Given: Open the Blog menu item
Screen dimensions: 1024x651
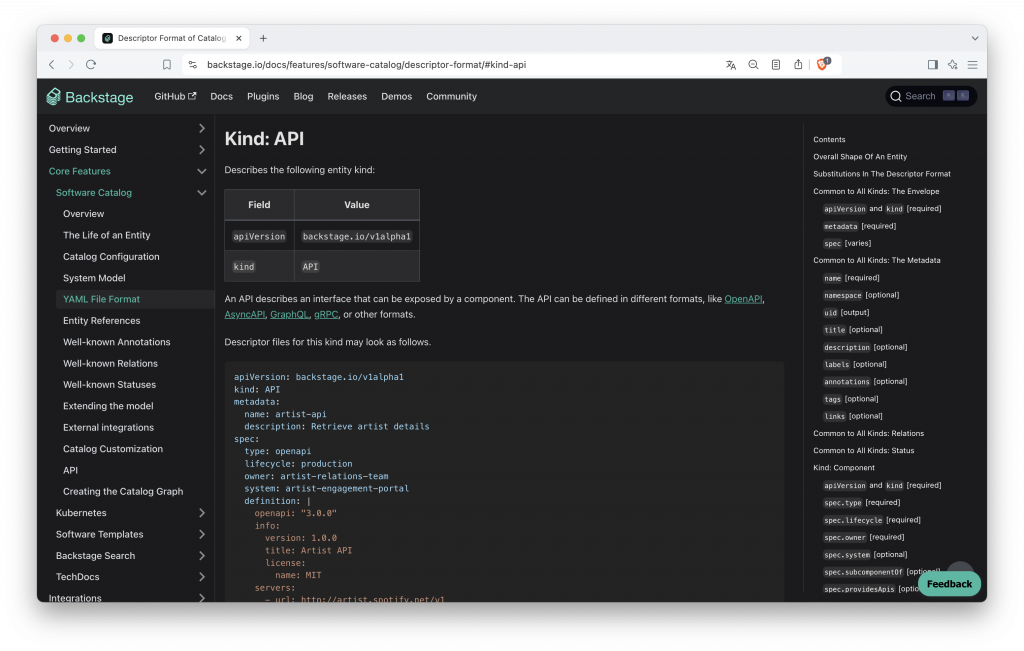Looking at the screenshot, I should (303, 96).
